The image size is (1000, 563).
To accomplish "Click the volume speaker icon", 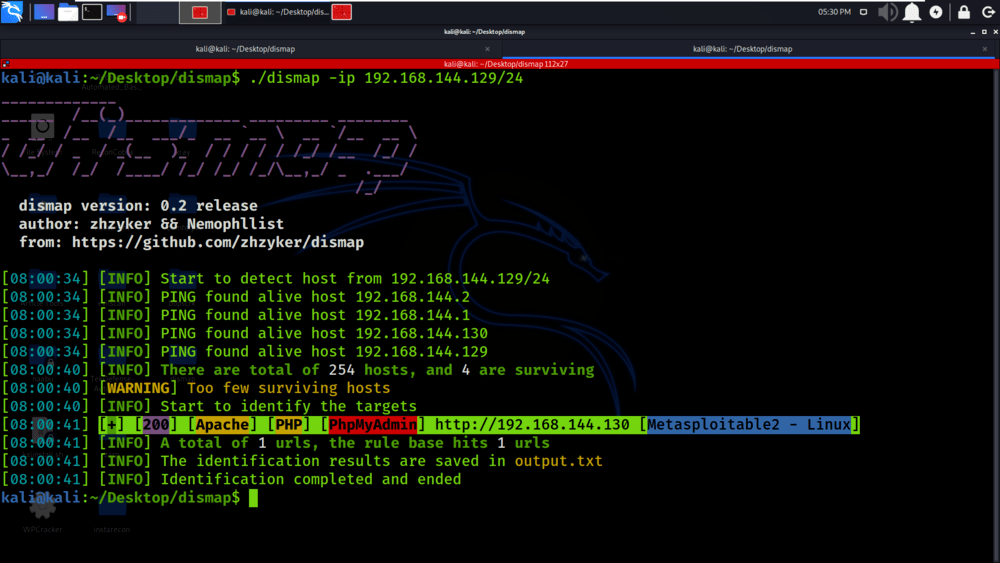I will click(x=887, y=12).
